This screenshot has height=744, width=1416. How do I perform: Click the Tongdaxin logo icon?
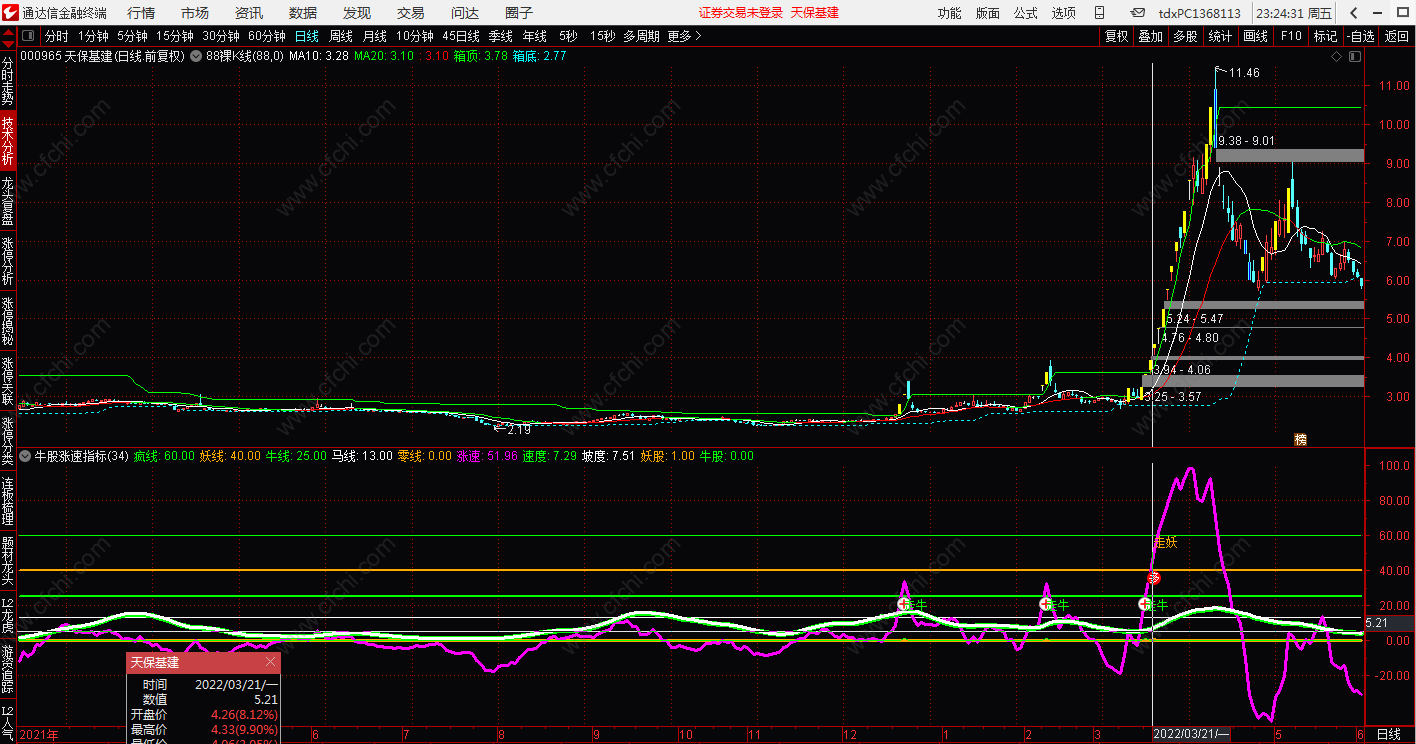tap(9, 13)
